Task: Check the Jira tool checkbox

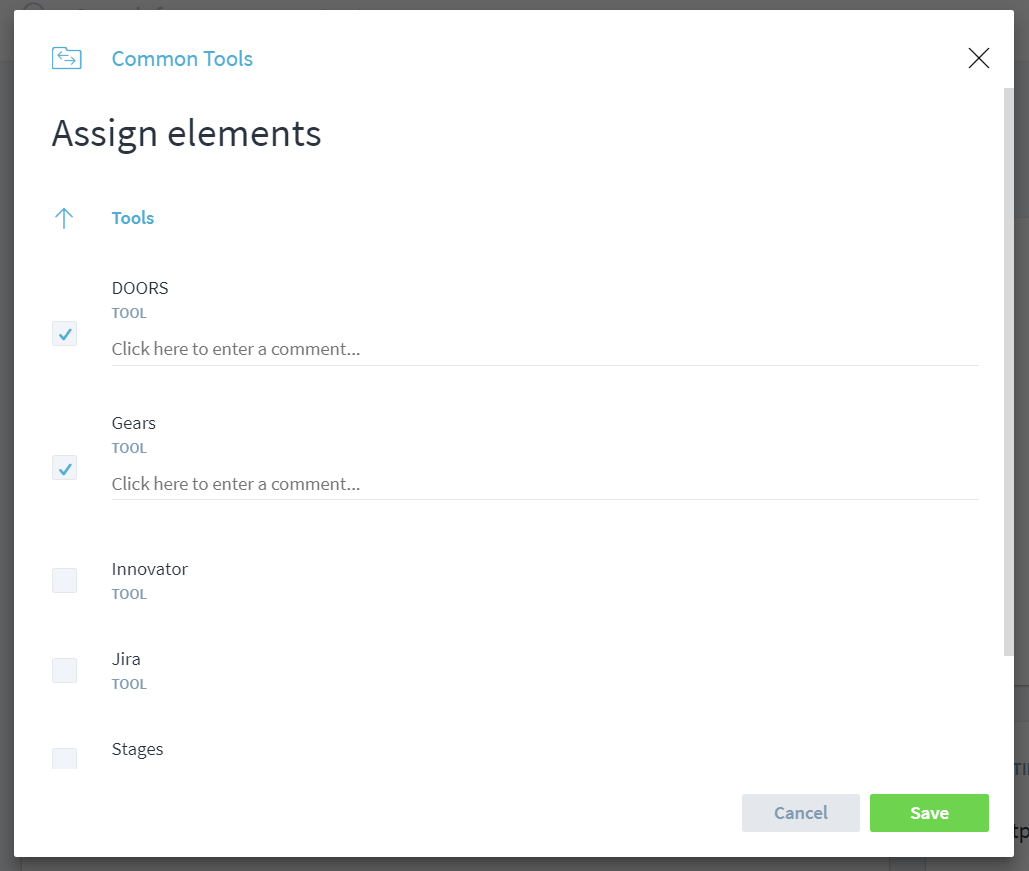Action: [x=64, y=670]
